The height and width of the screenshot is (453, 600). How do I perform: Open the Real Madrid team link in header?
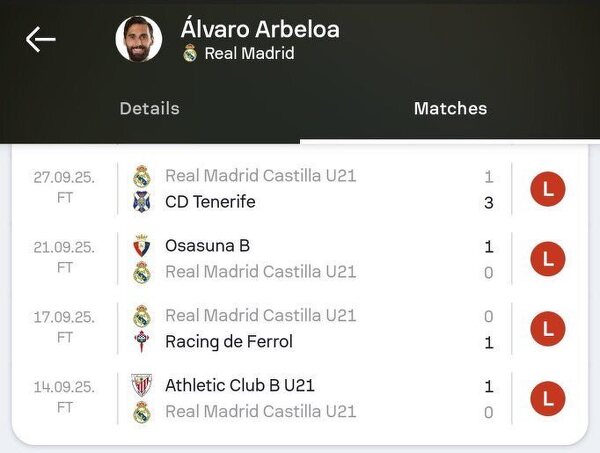click(249, 53)
